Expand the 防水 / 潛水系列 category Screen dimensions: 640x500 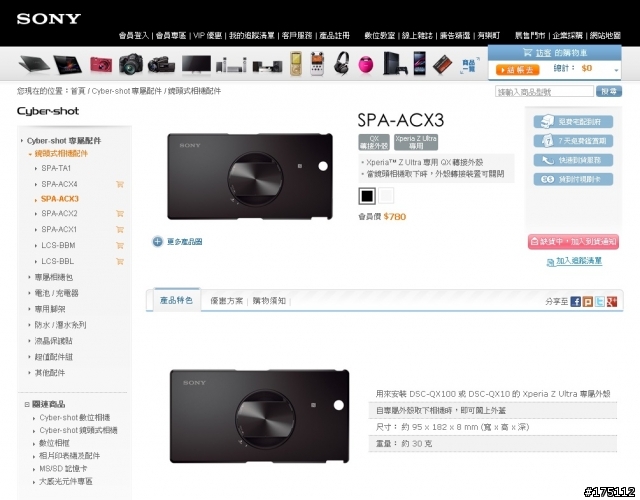[x=29, y=325]
